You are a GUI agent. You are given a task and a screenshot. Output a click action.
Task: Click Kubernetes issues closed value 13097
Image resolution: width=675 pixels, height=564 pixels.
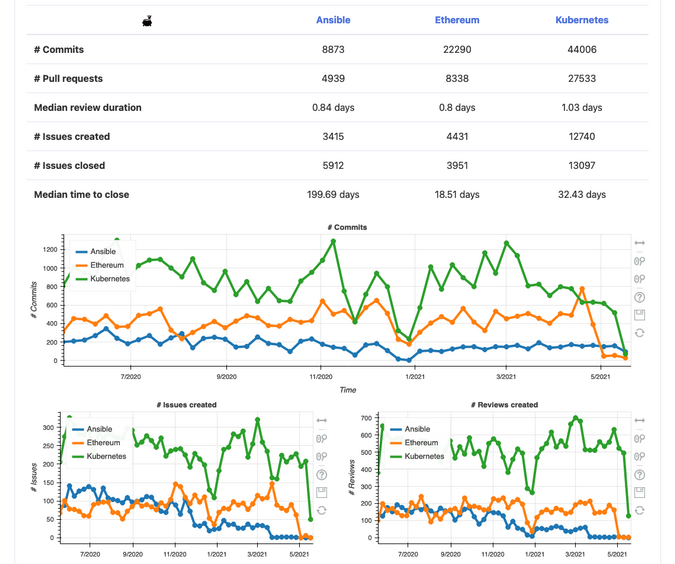coord(582,166)
